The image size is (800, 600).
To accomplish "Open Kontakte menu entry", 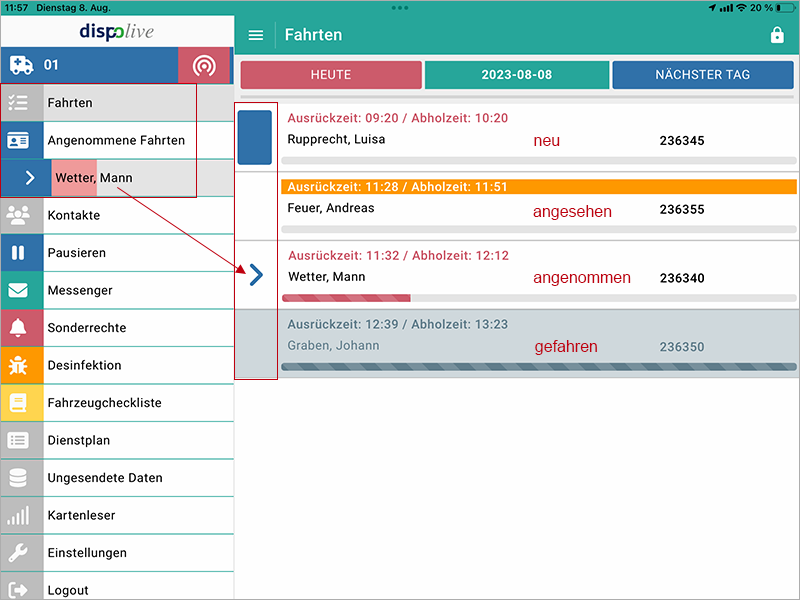I will coord(117,215).
